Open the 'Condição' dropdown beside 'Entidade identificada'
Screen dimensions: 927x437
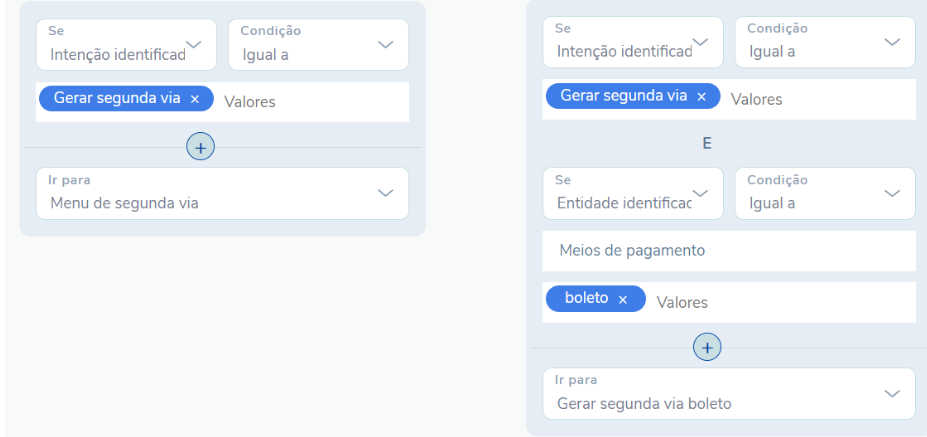pos(825,194)
